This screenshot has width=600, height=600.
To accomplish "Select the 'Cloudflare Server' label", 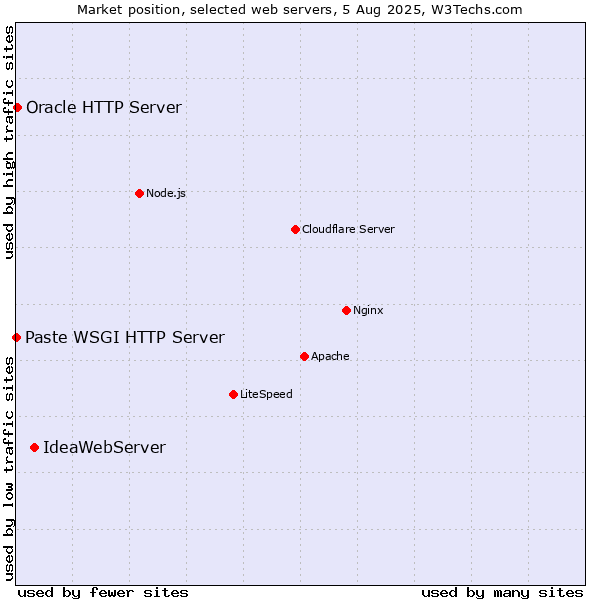I will click(348, 230).
